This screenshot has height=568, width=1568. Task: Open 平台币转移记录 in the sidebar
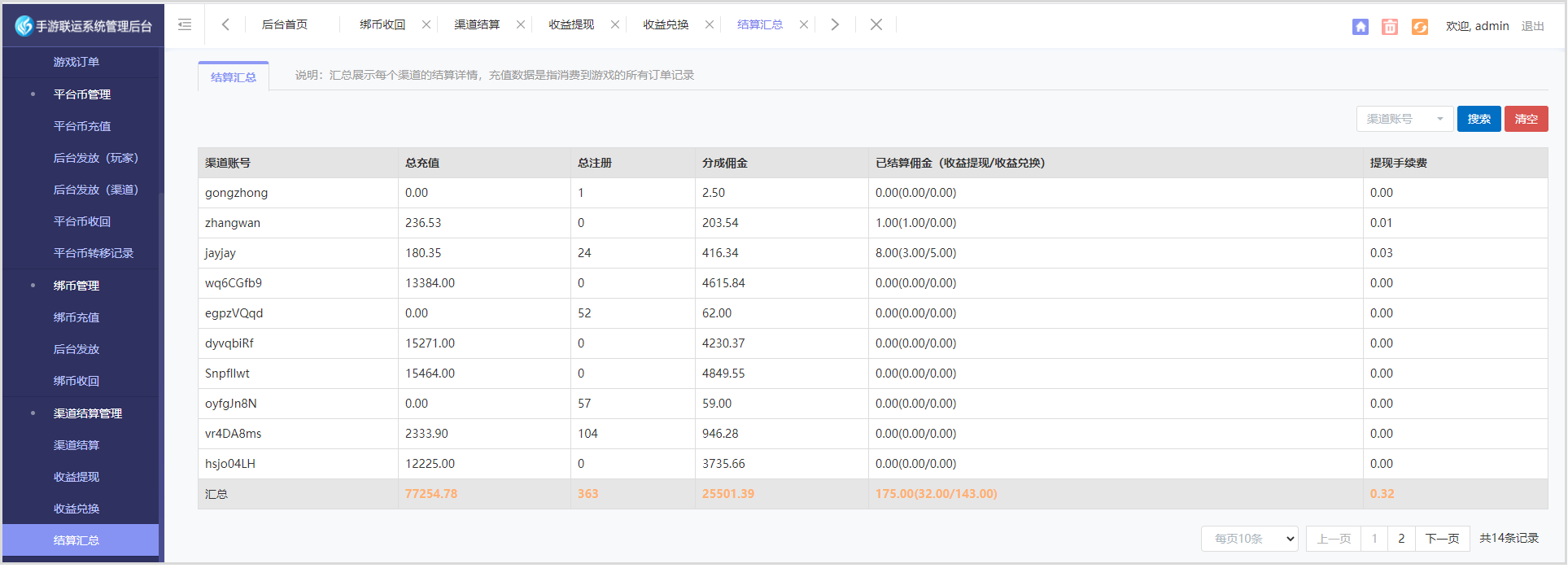click(94, 253)
